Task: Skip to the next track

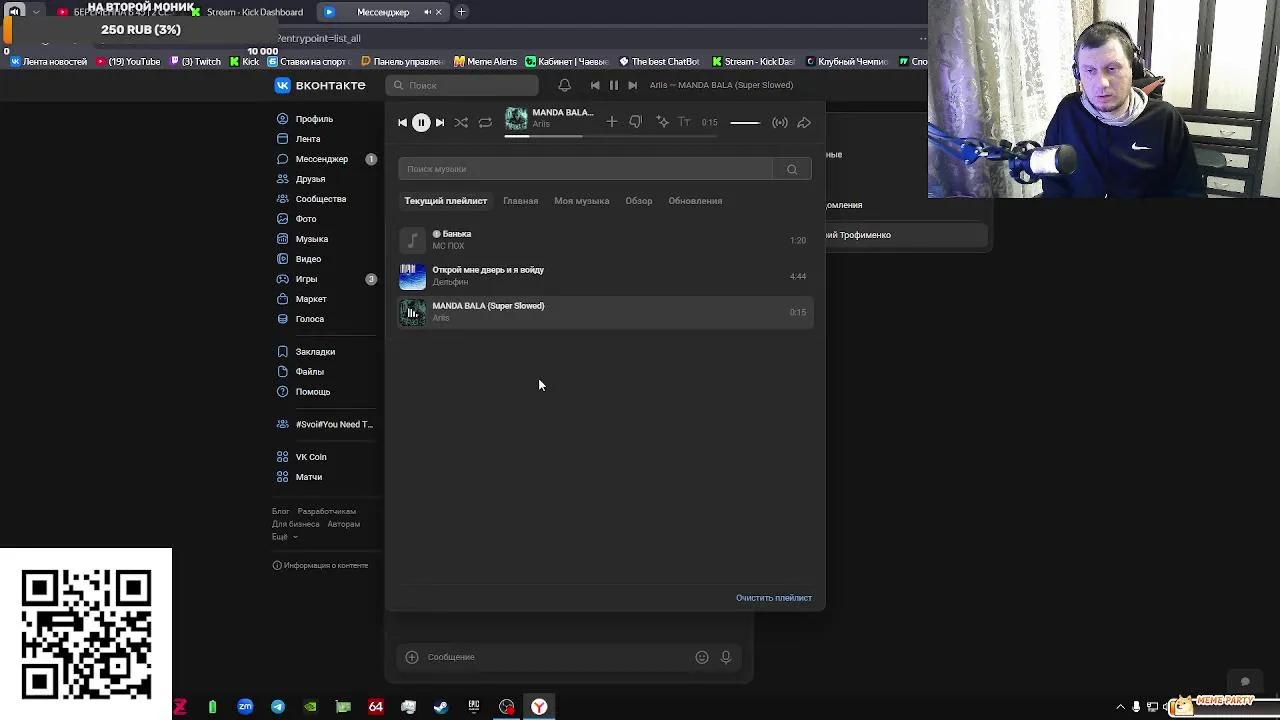Action: [440, 122]
